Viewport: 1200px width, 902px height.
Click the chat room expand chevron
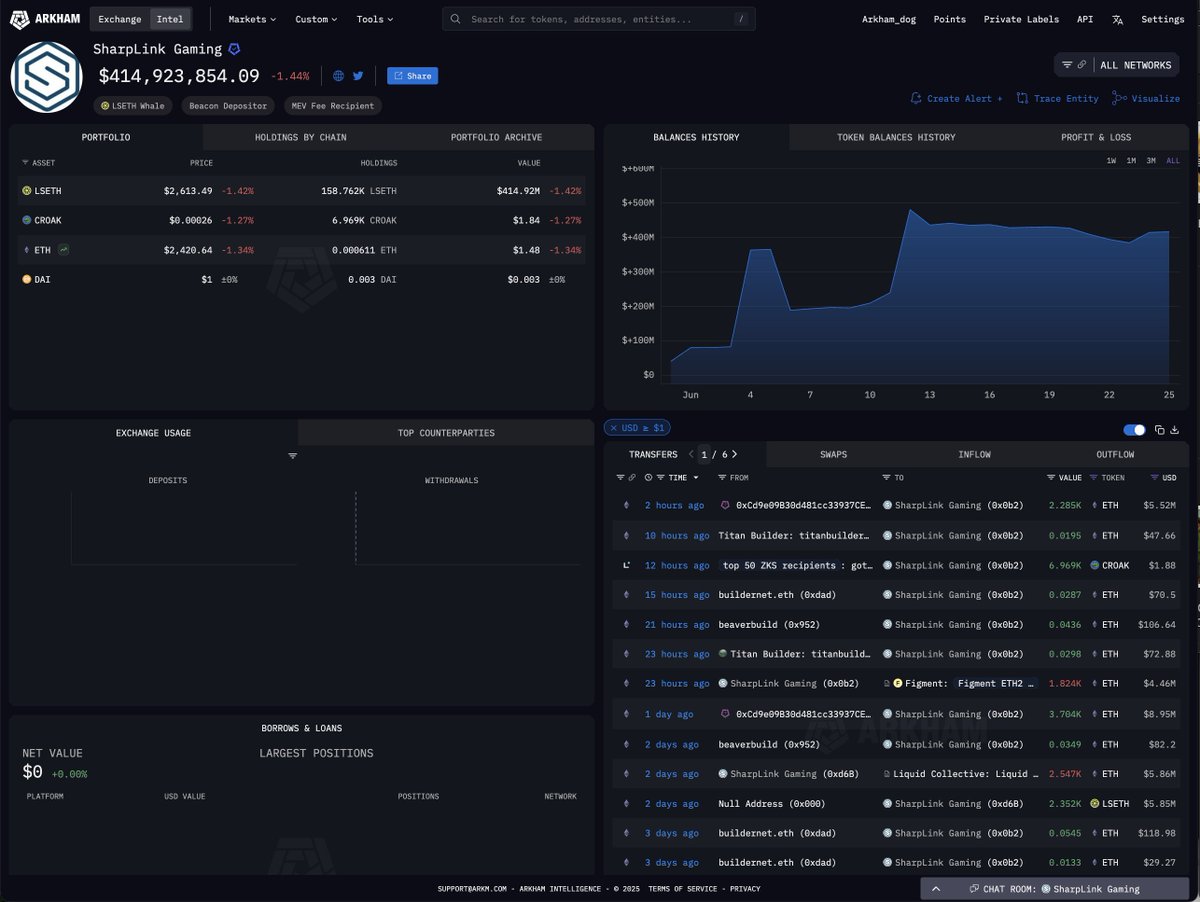coord(936,888)
